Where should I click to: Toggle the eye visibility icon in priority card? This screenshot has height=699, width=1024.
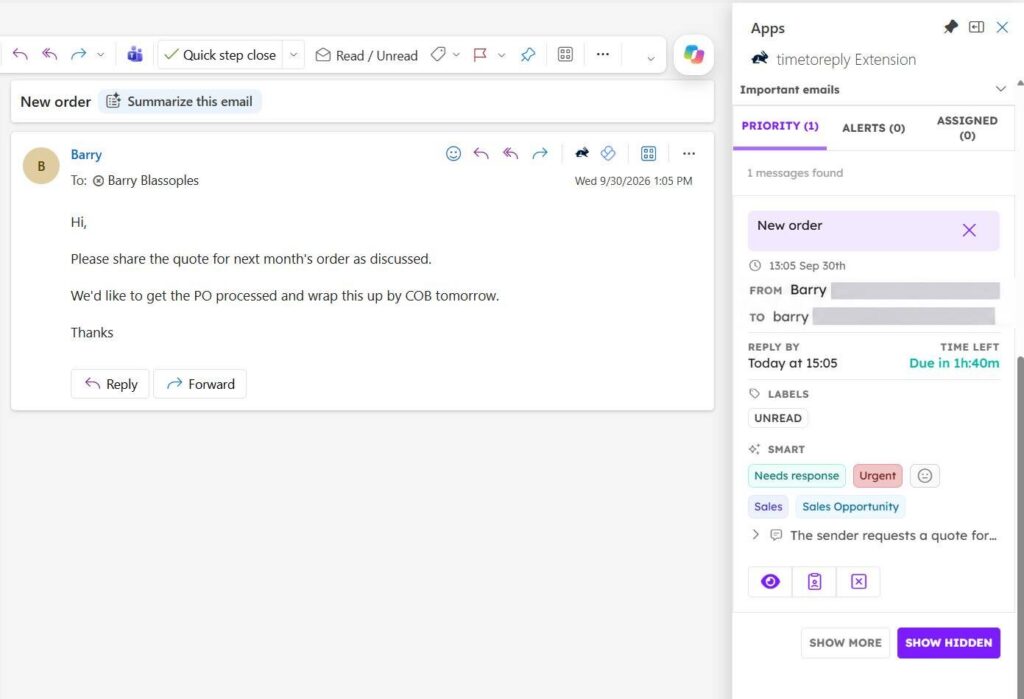click(770, 581)
